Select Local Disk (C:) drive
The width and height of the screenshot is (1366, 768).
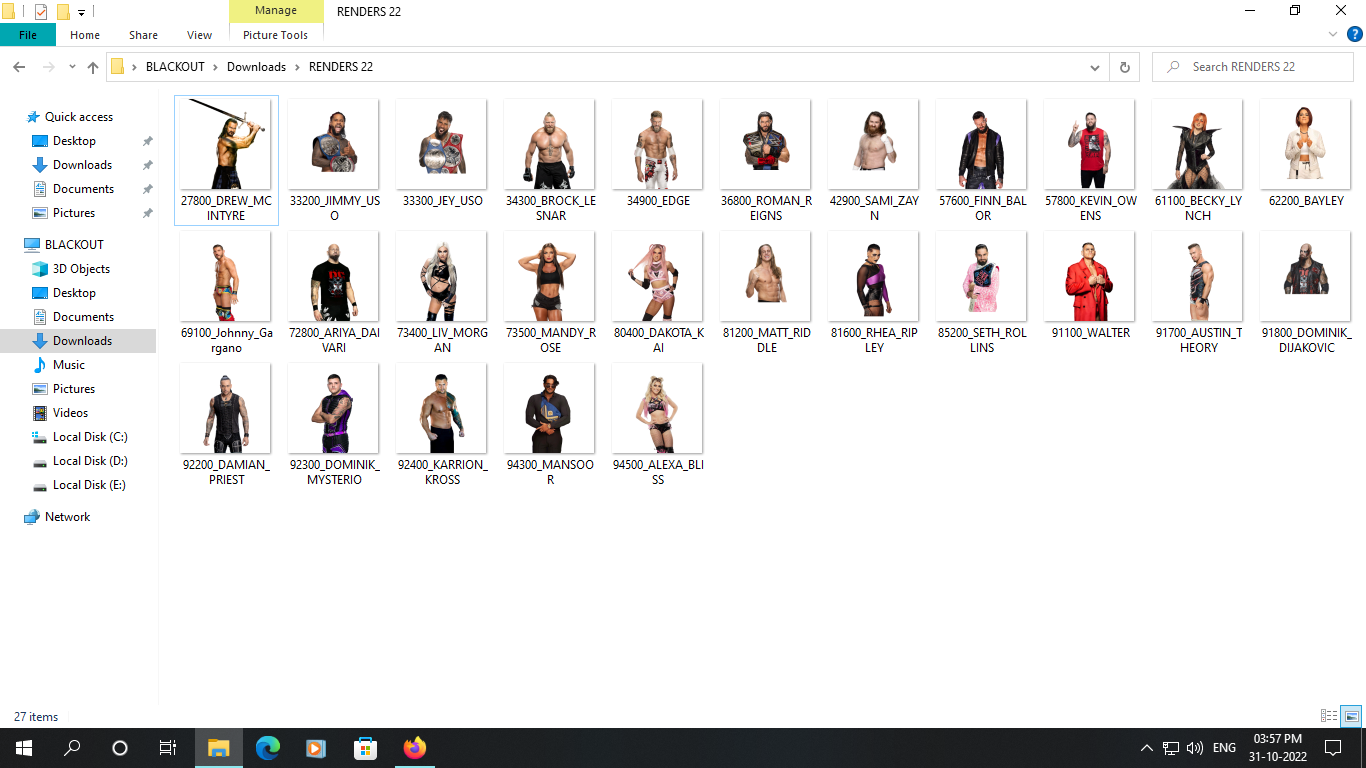coord(90,437)
